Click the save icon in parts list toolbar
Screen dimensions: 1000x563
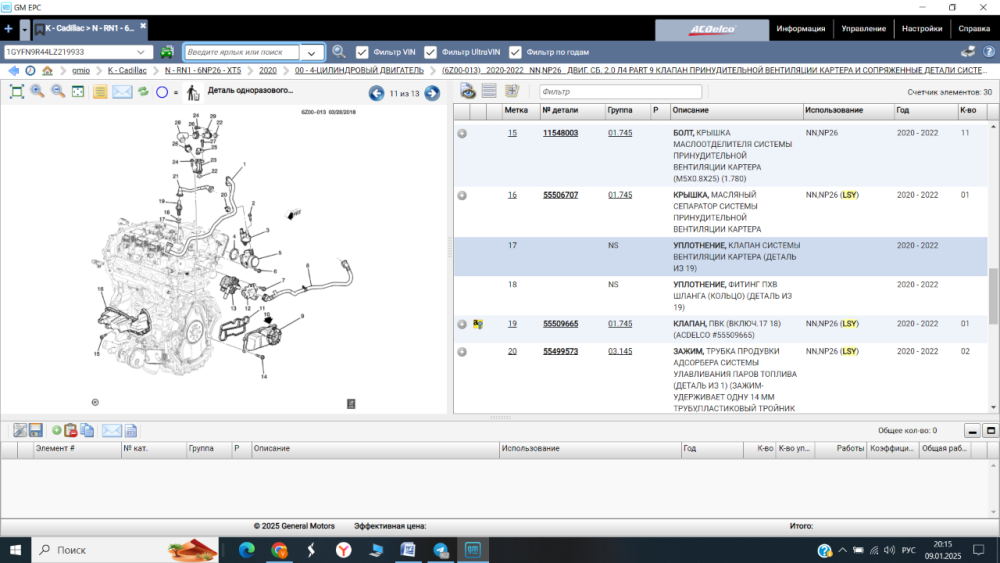(x=36, y=430)
